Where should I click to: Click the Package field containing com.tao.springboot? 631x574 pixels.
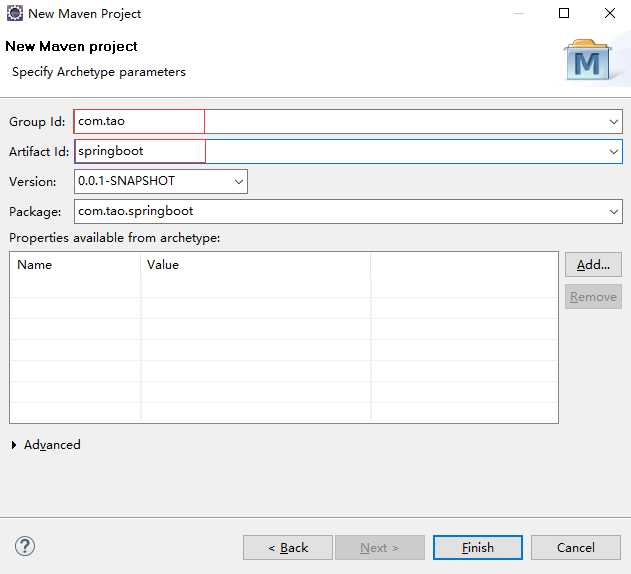click(348, 212)
